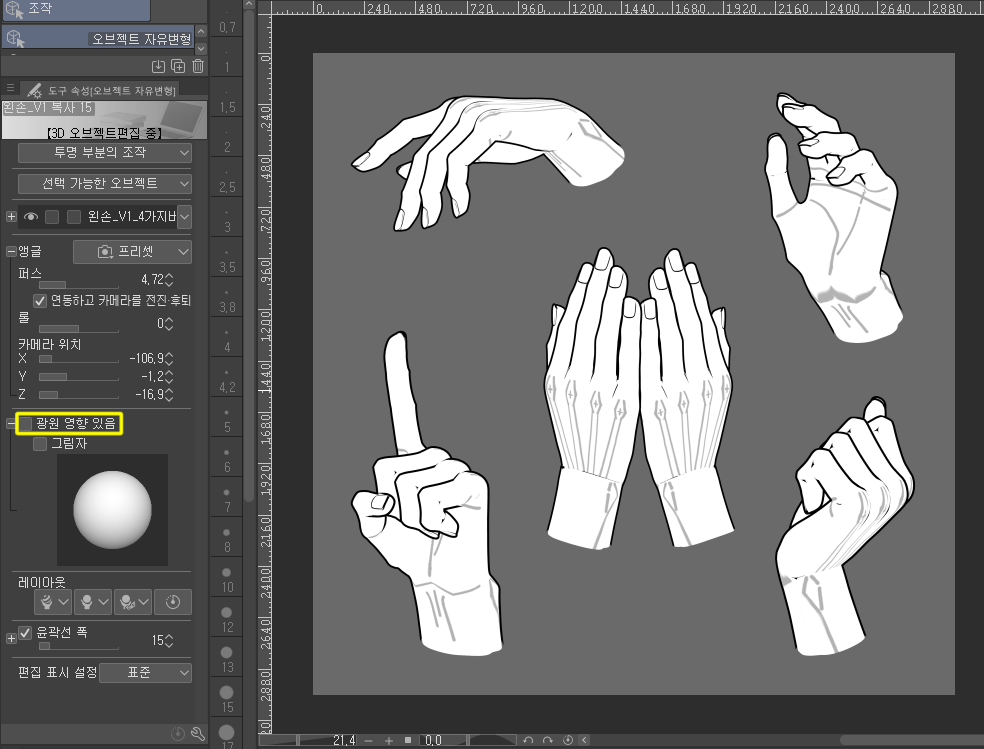Open the 선택 가능한 오브젝트 selector
The height and width of the screenshot is (749, 984).
(x=103, y=183)
